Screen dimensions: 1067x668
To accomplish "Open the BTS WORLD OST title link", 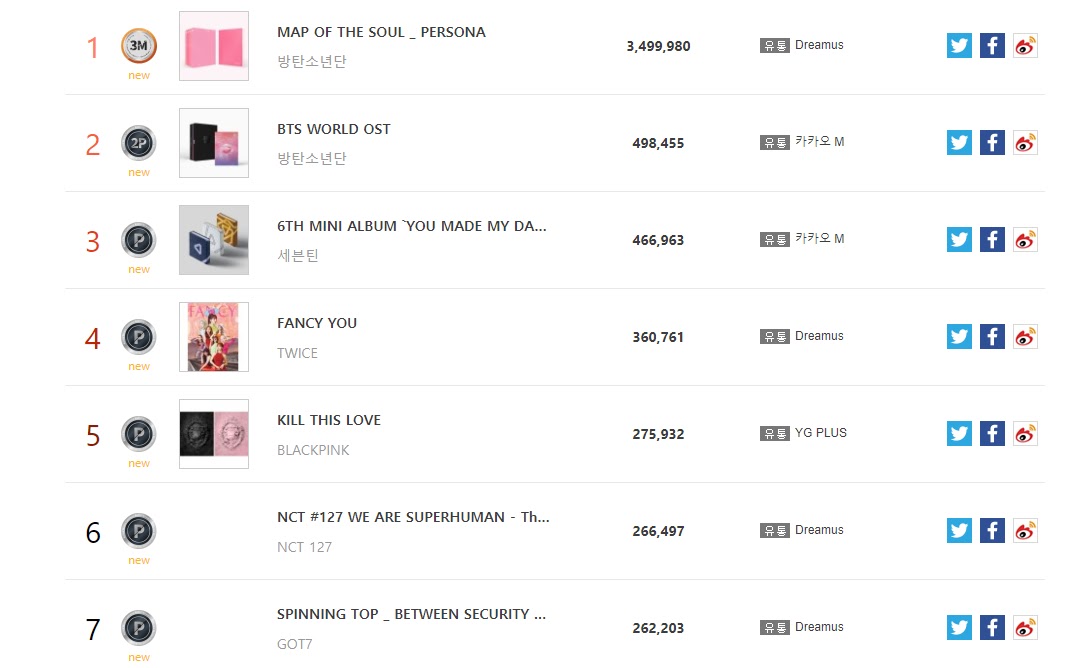I will (333, 129).
